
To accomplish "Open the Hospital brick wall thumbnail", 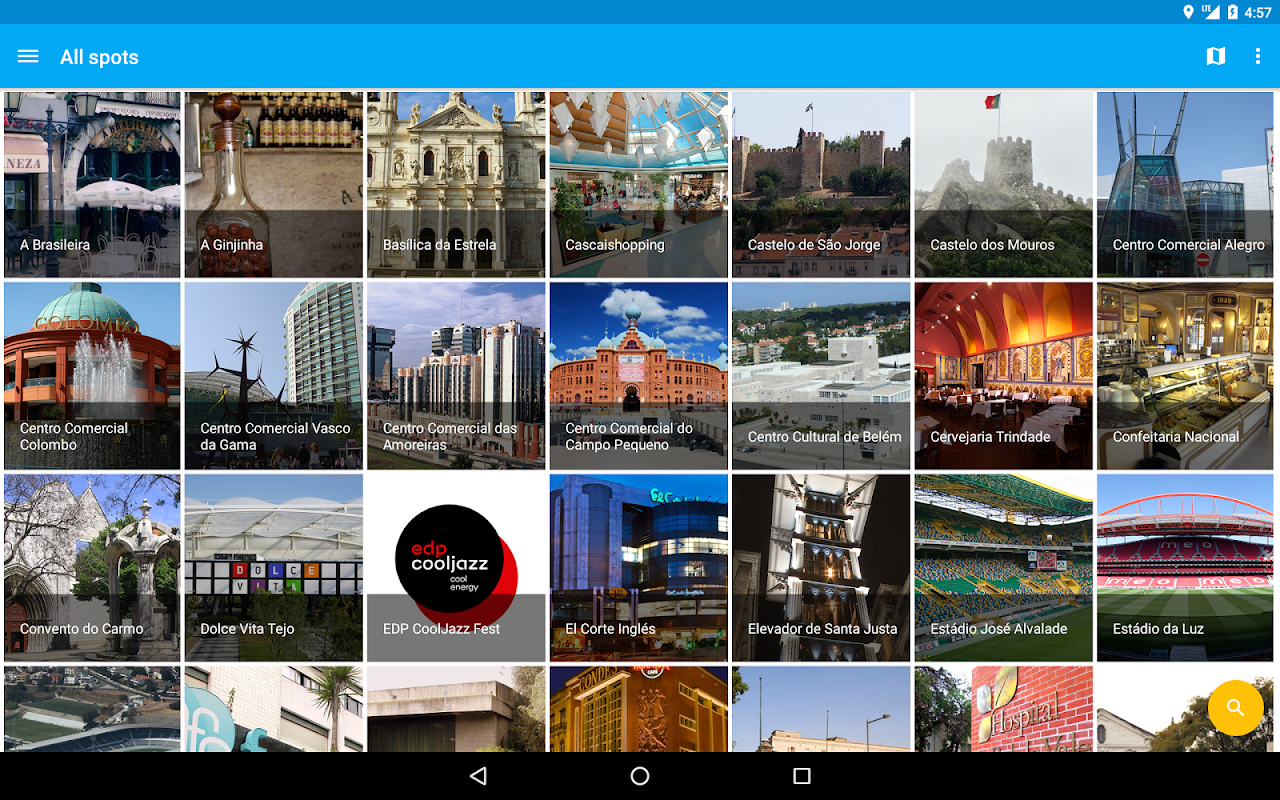I will click(x=1004, y=709).
